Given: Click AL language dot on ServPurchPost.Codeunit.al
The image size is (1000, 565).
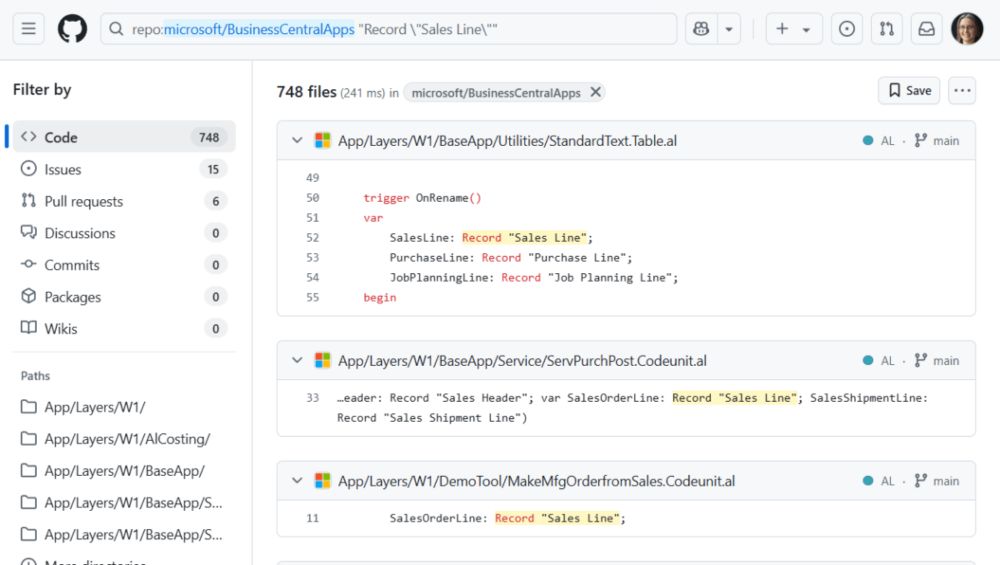Looking at the screenshot, I should 867,361.
